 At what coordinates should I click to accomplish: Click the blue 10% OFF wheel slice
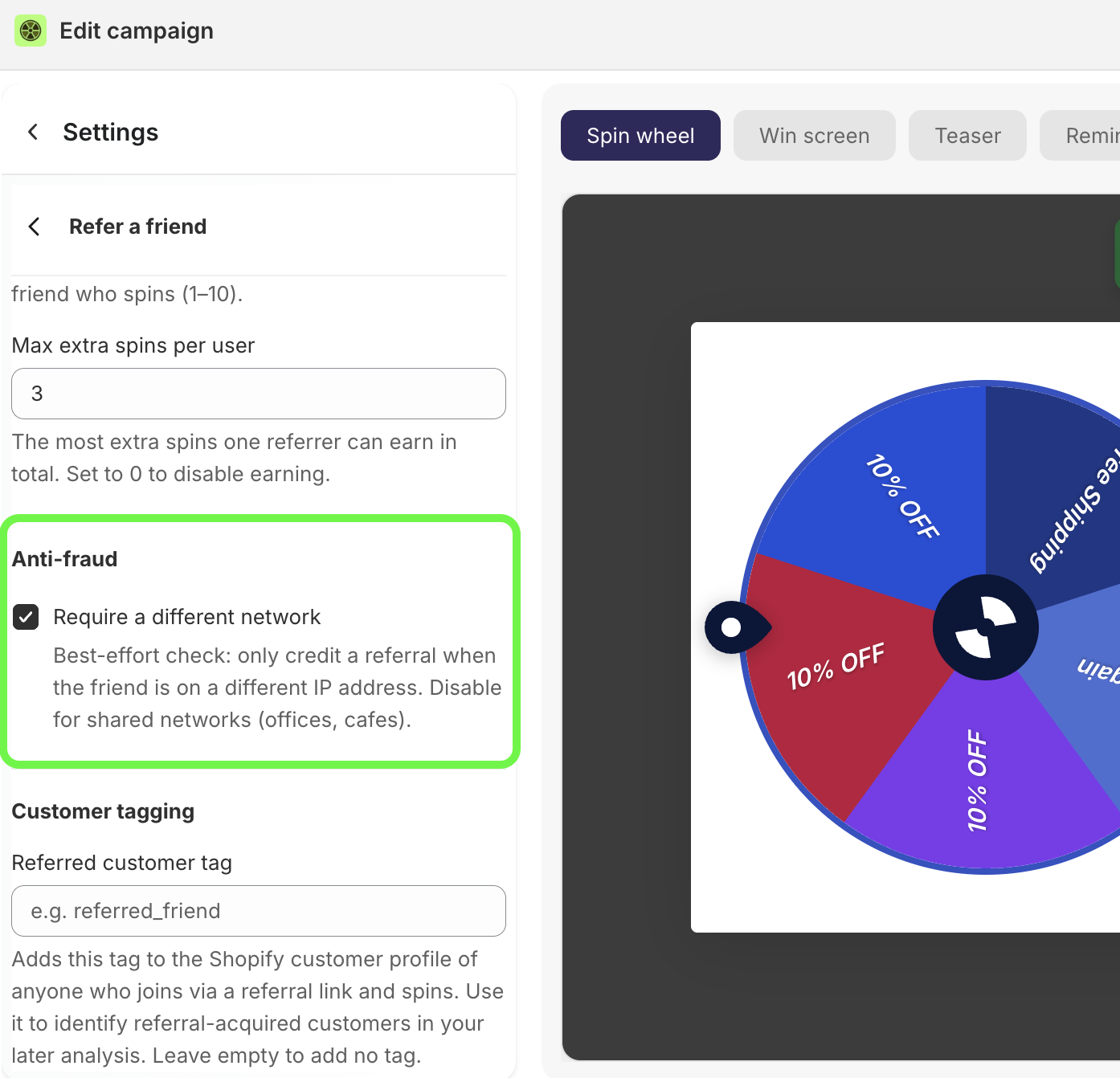coord(892,498)
